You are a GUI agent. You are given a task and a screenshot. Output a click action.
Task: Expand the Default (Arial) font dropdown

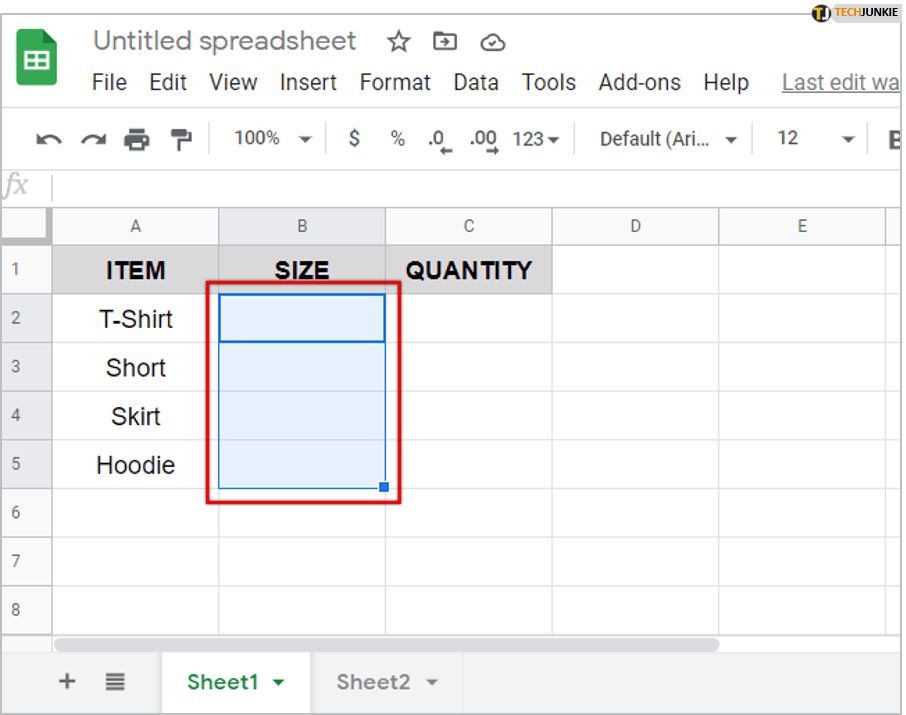(x=668, y=140)
